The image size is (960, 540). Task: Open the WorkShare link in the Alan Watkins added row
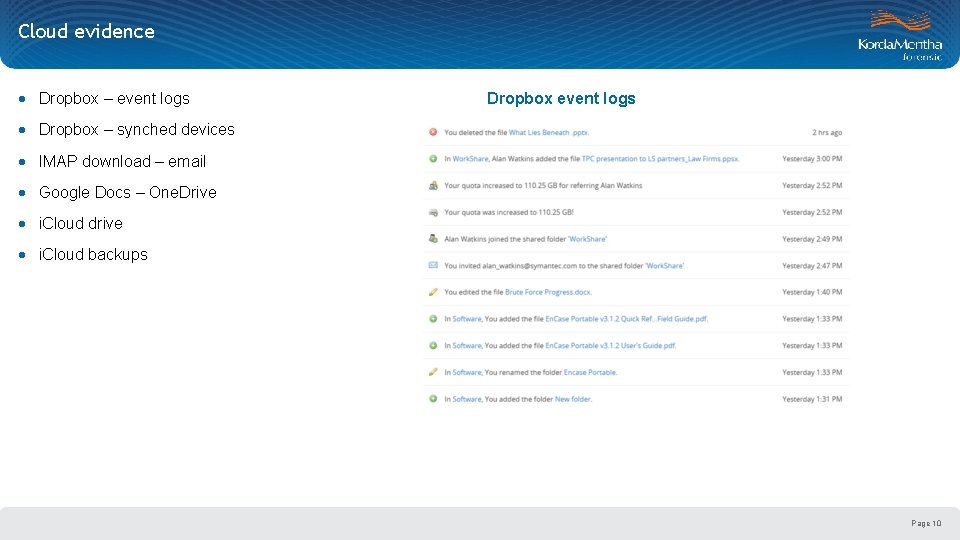coord(470,159)
